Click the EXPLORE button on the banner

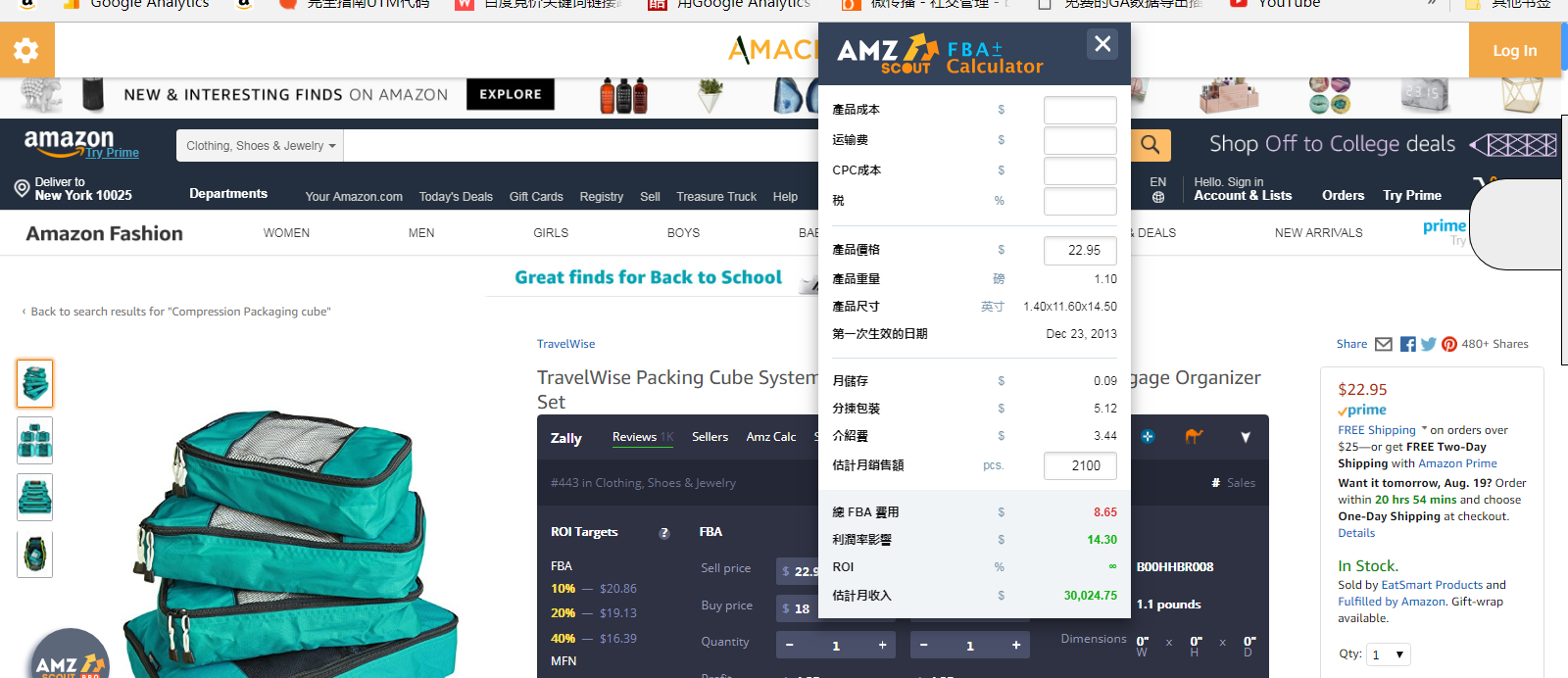pos(511,94)
